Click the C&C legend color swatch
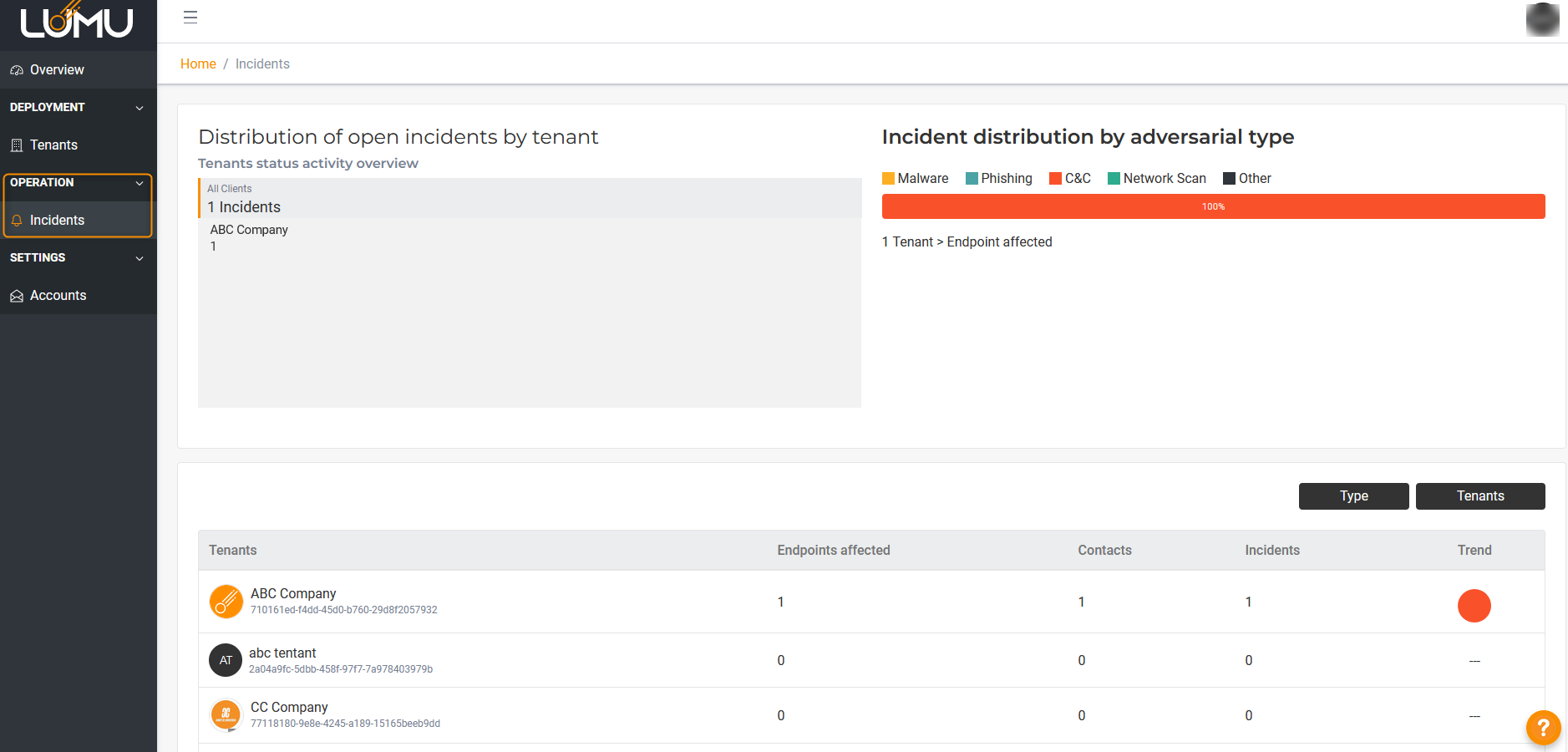1568x752 pixels. click(x=1055, y=179)
